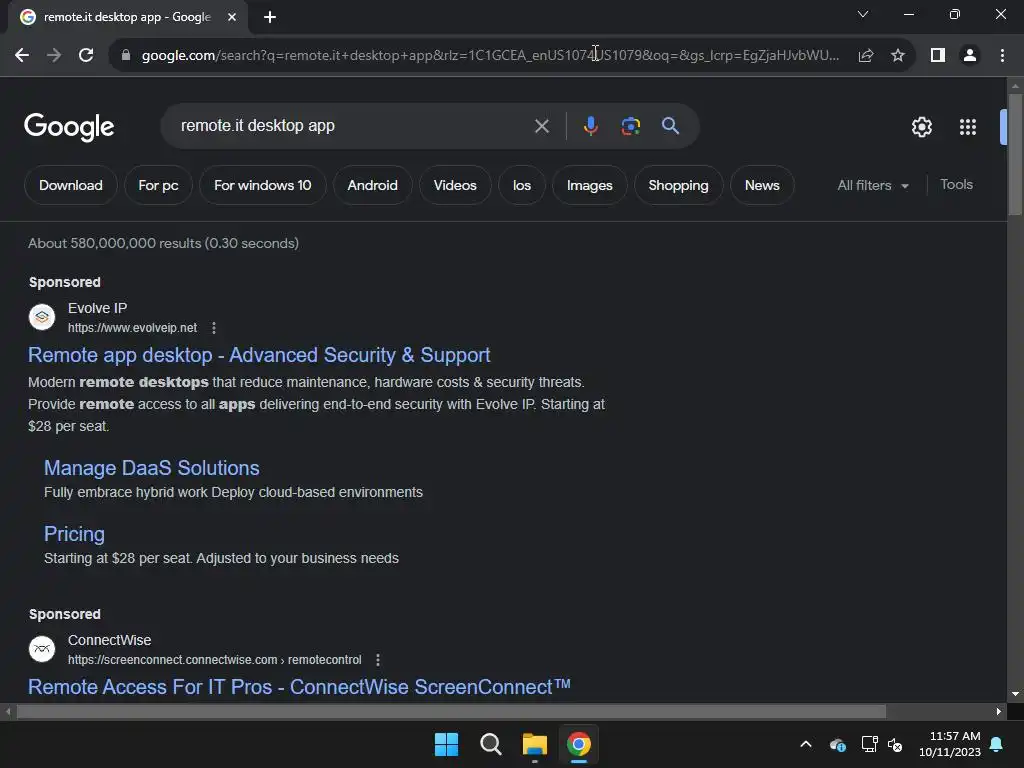
Task: Open the evolveip.net URL link
Action: tap(132, 328)
